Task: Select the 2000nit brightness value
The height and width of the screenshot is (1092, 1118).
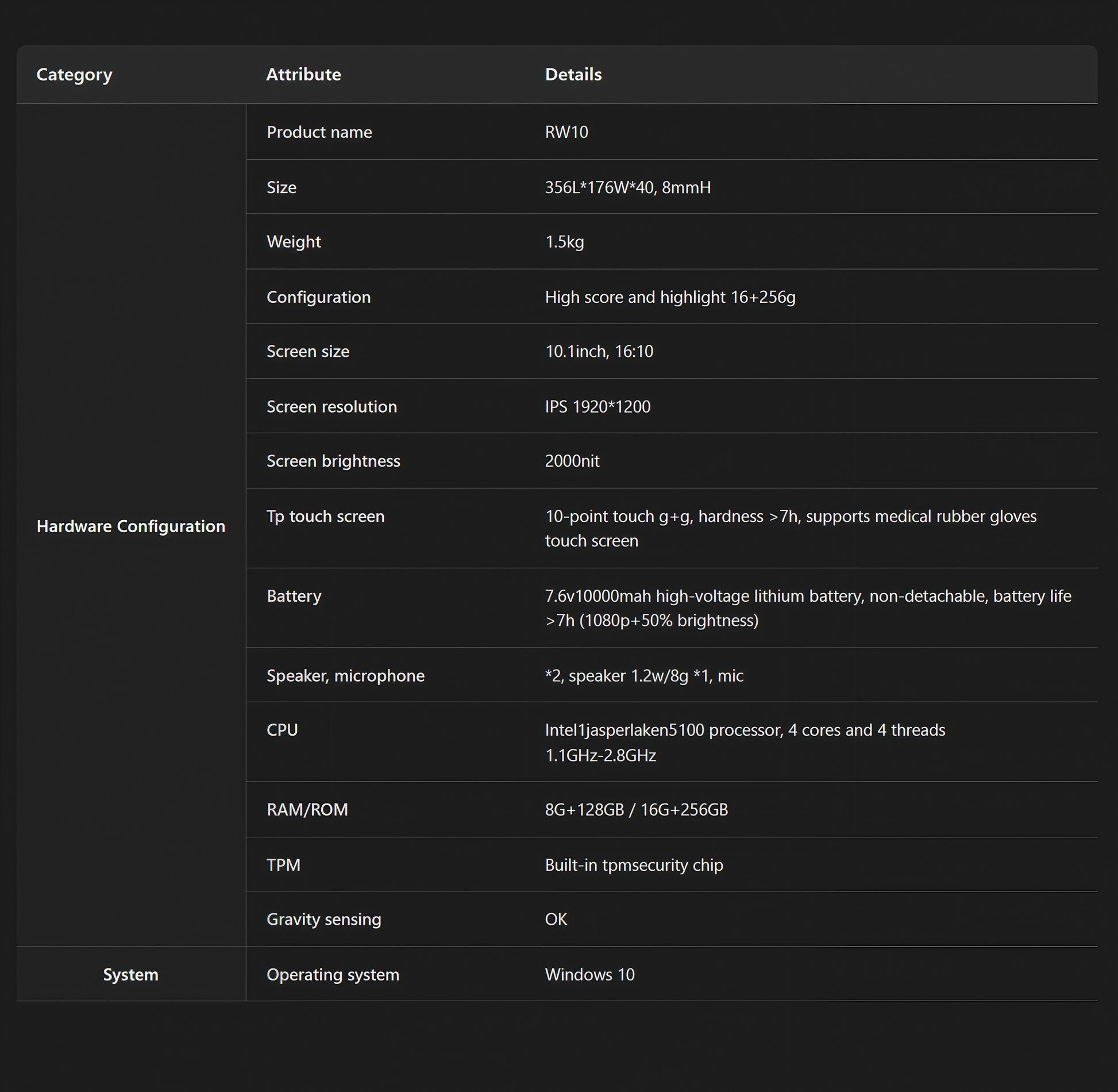Action: pos(572,461)
